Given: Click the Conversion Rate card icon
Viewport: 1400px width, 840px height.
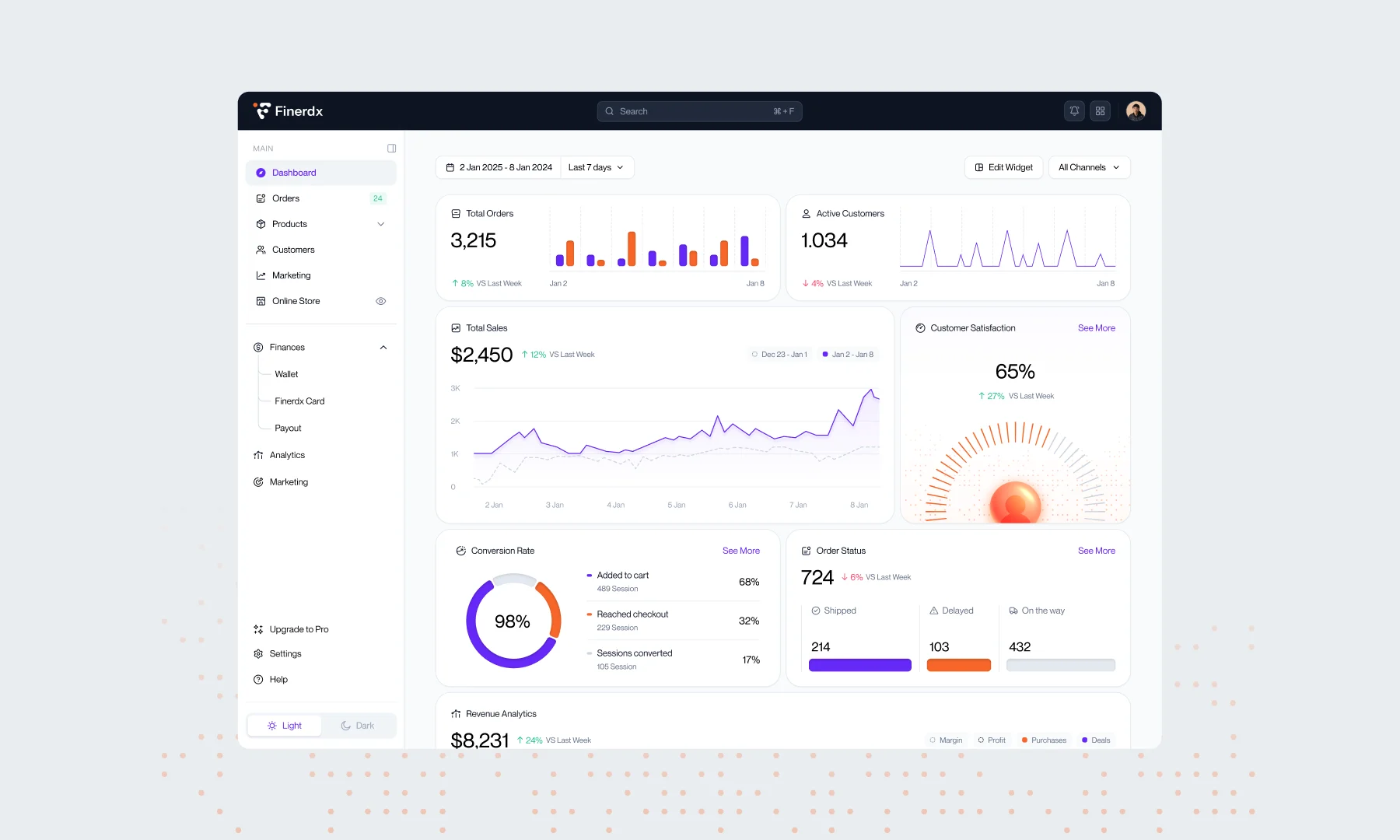Looking at the screenshot, I should click(460, 551).
